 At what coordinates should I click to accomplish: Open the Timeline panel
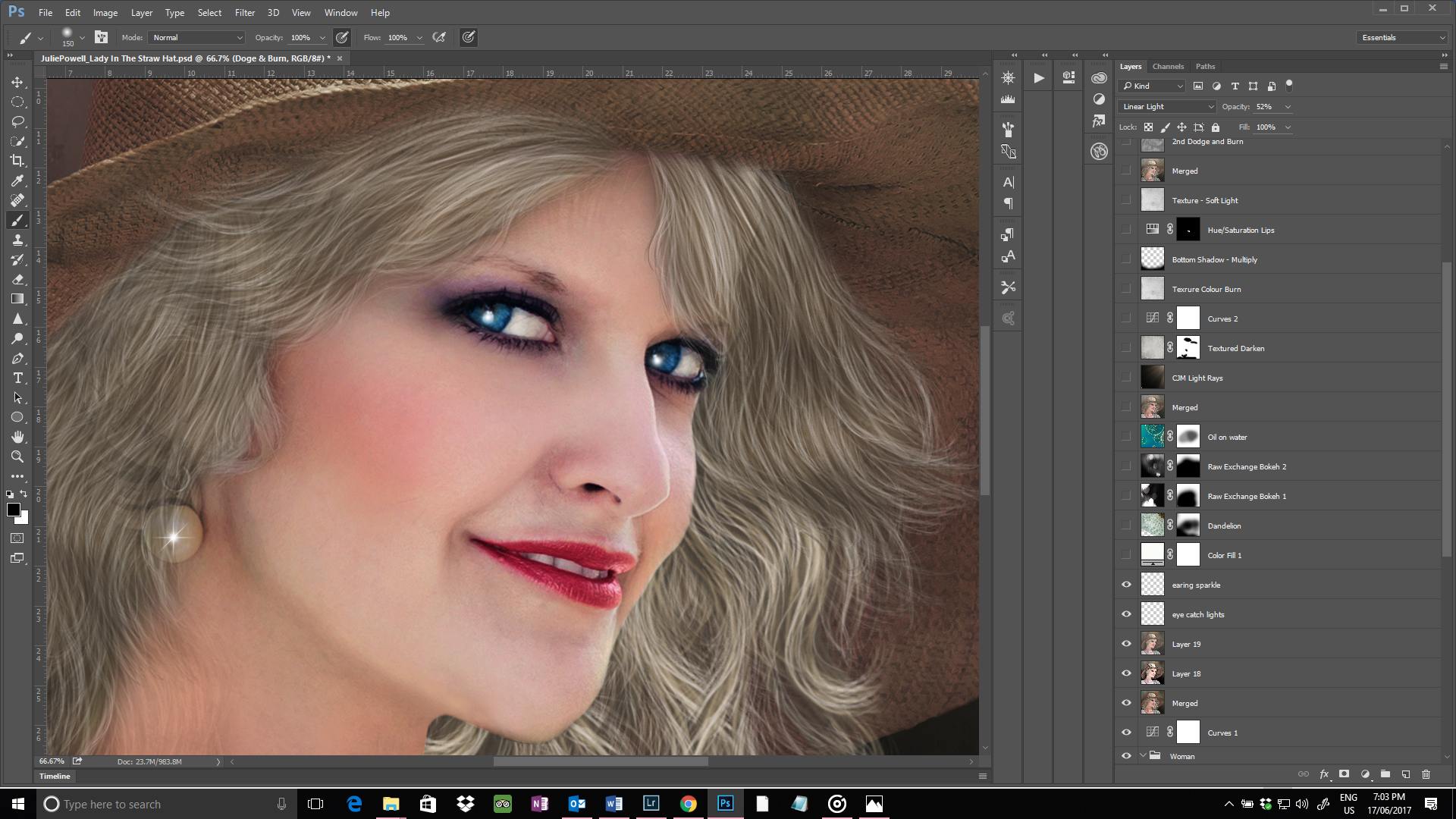pos(55,776)
